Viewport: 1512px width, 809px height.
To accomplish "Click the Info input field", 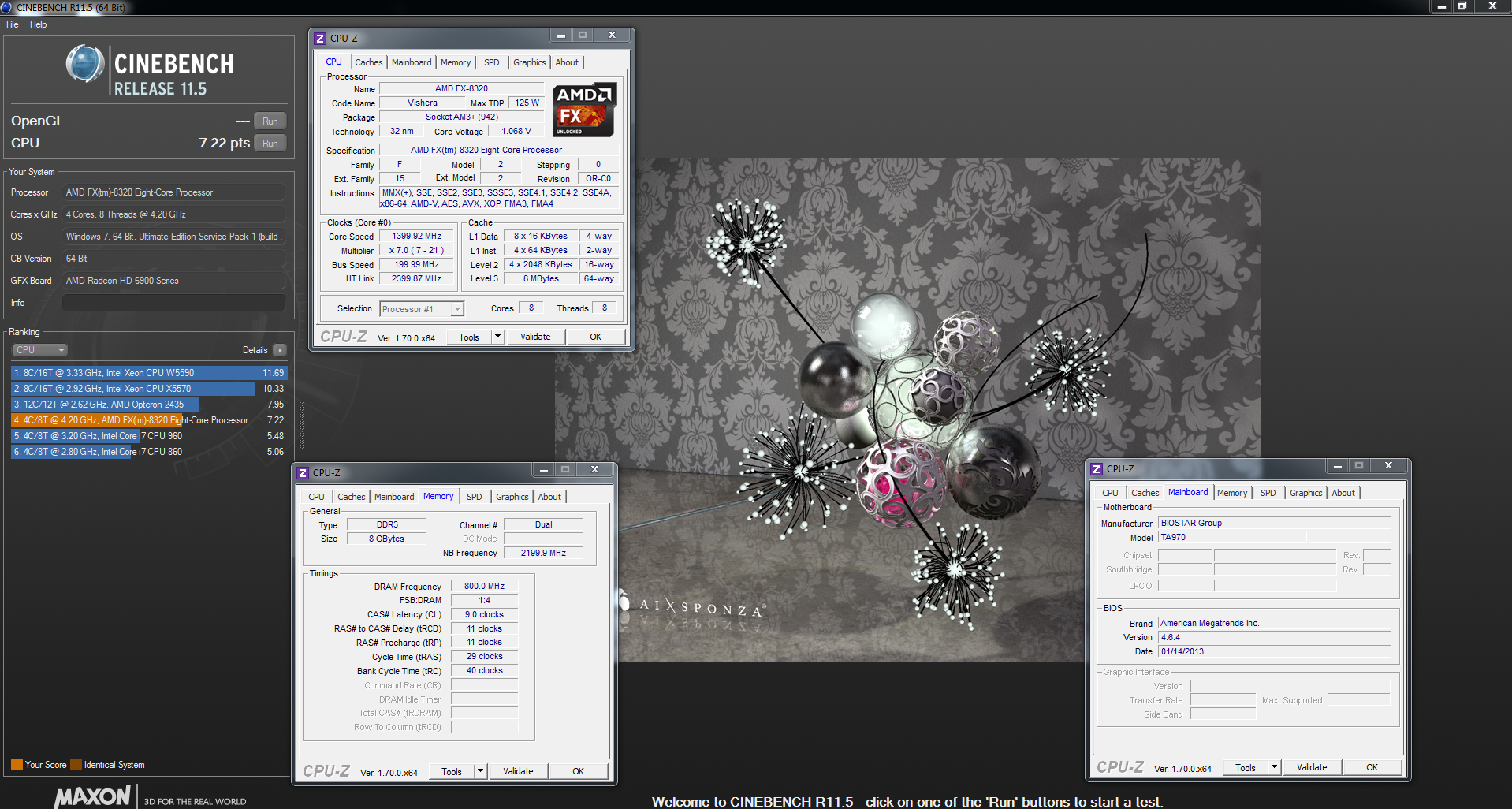I will pos(174,303).
